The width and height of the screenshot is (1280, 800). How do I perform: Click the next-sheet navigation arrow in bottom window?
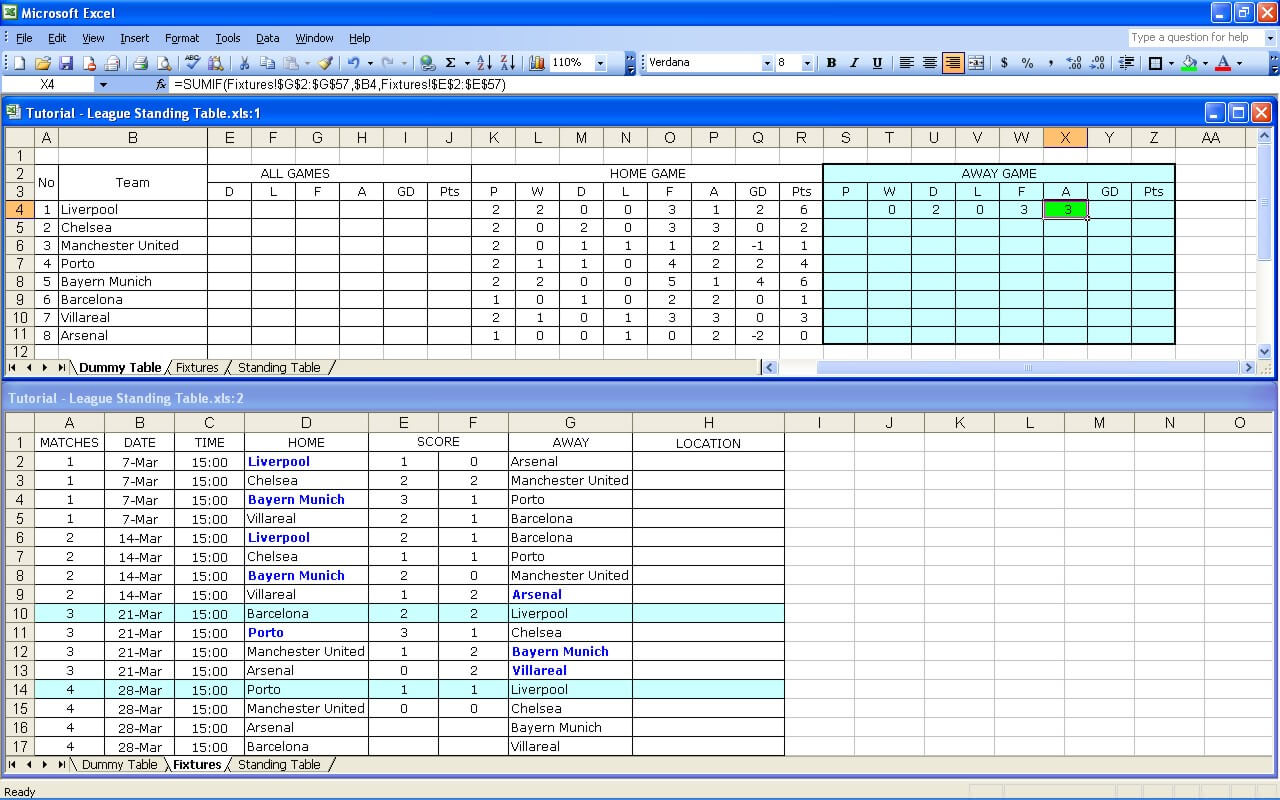pyautogui.click(x=44, y=765)
